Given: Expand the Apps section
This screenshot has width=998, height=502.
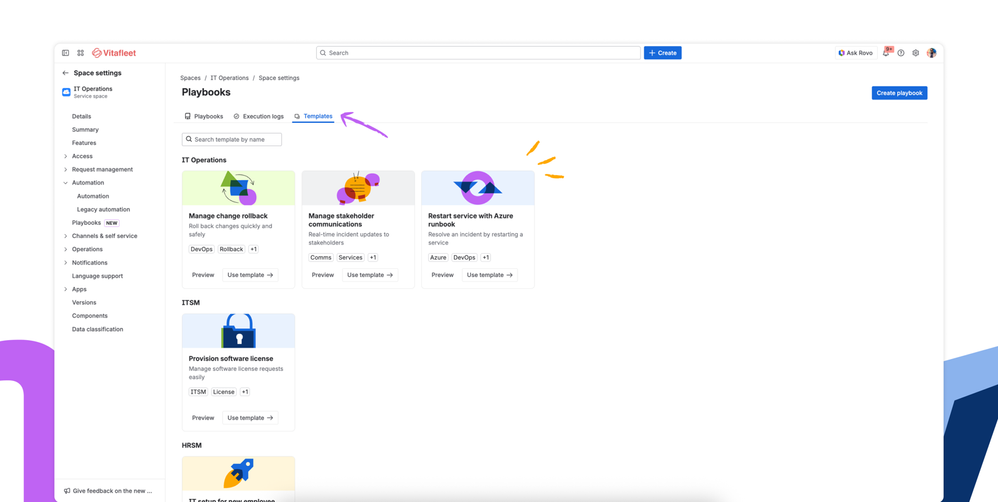Looking at the screenshot, I should click(66, 289).
